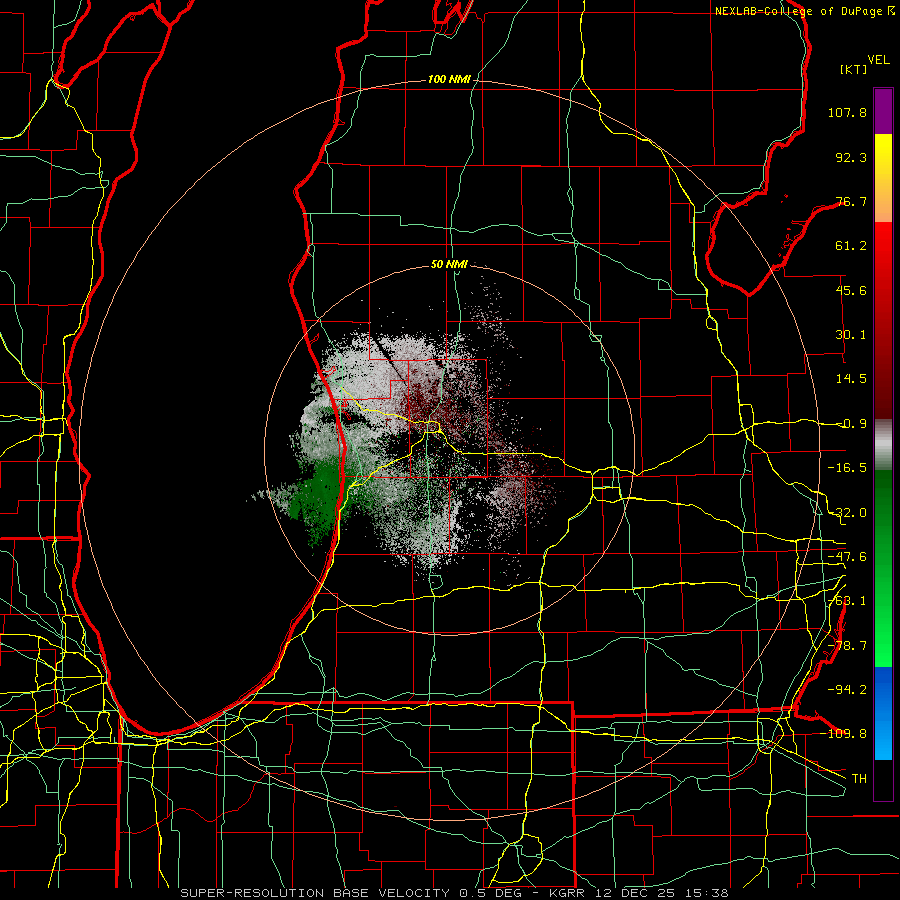The width and height of the screenshot is (900, 900).
Task: Select the 92.3 scale value
Action: click(x=851, y=157)
